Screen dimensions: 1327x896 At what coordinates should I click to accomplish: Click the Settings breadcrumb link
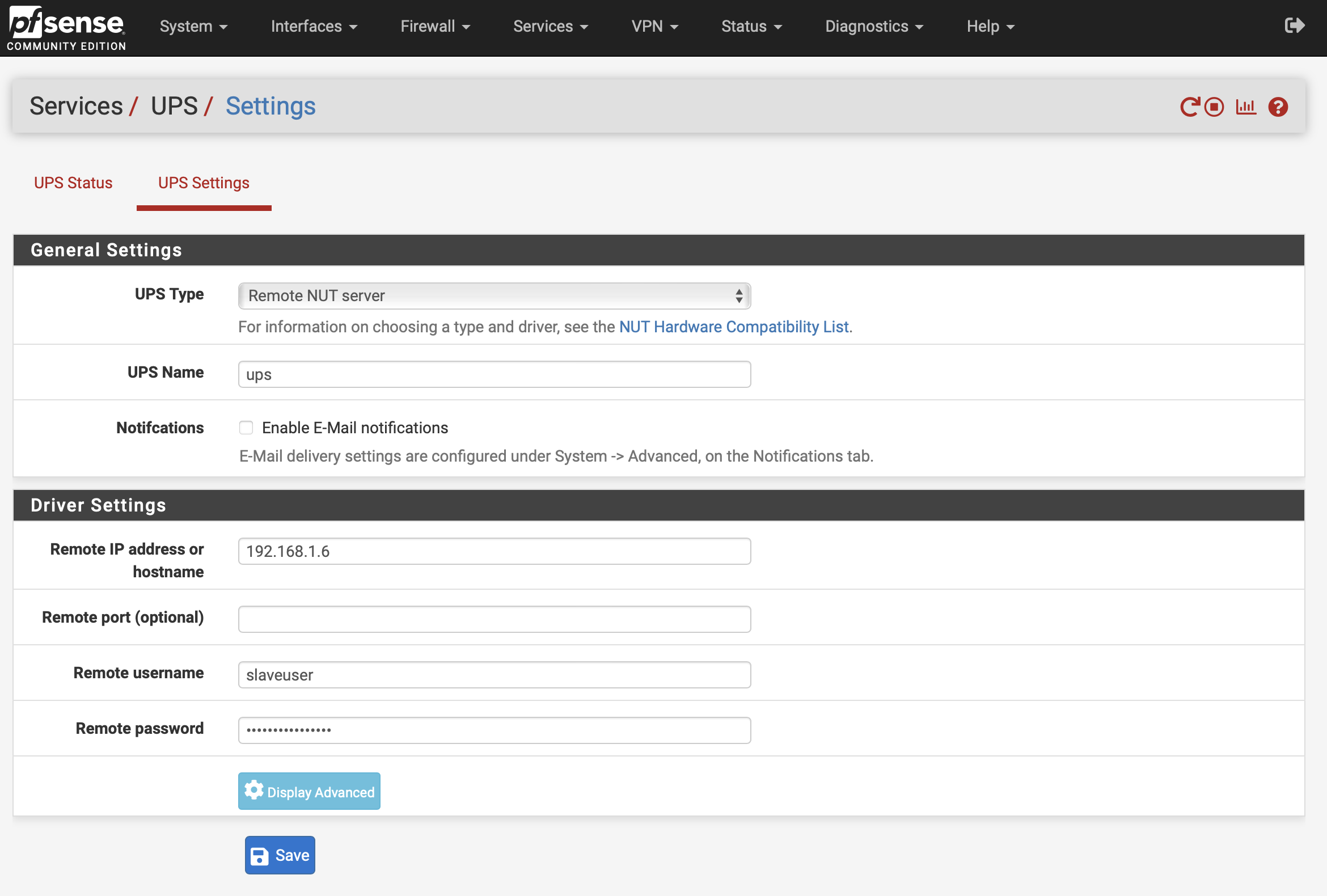270,106
